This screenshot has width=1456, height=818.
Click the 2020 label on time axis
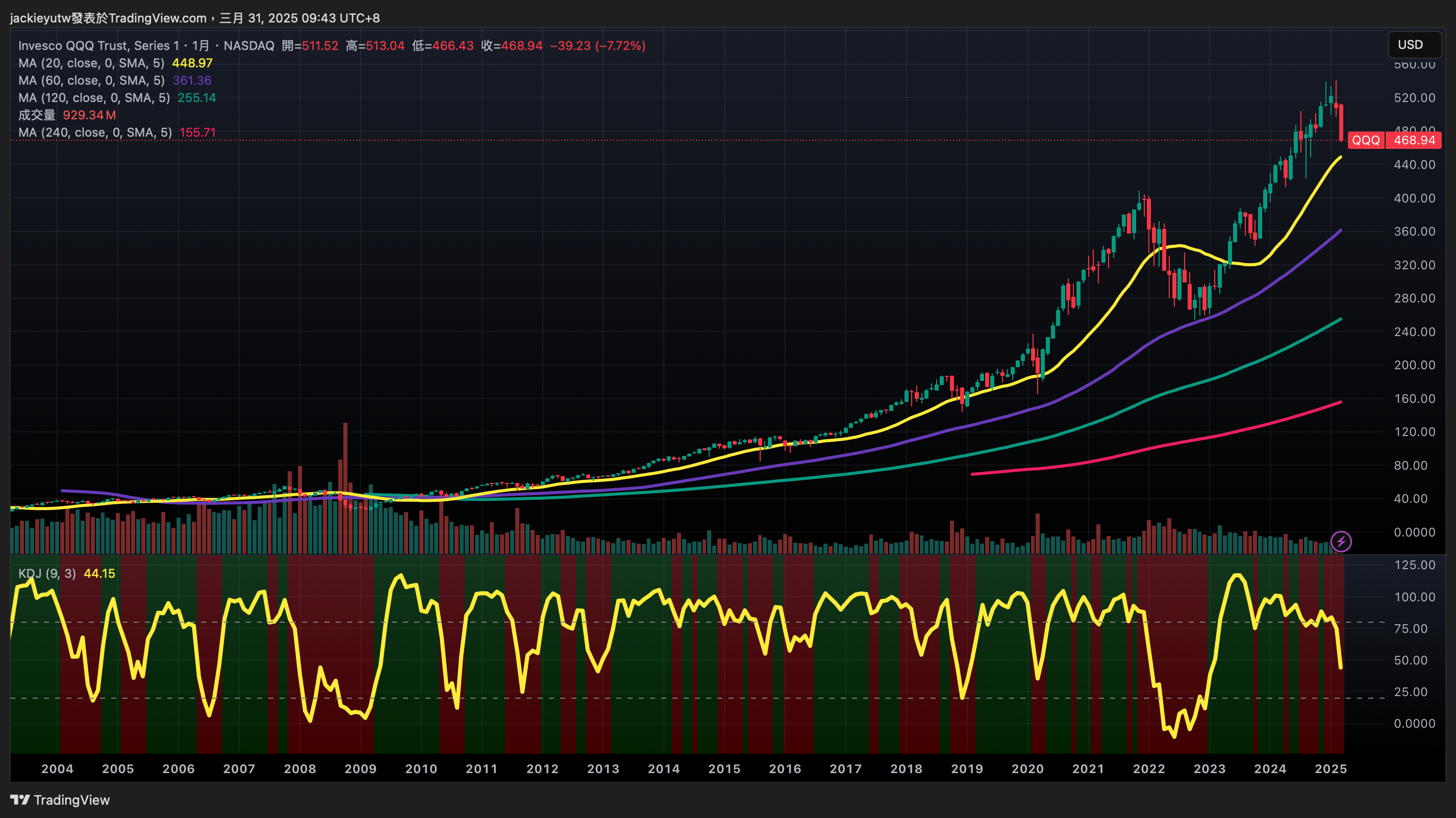point(1027,769)
